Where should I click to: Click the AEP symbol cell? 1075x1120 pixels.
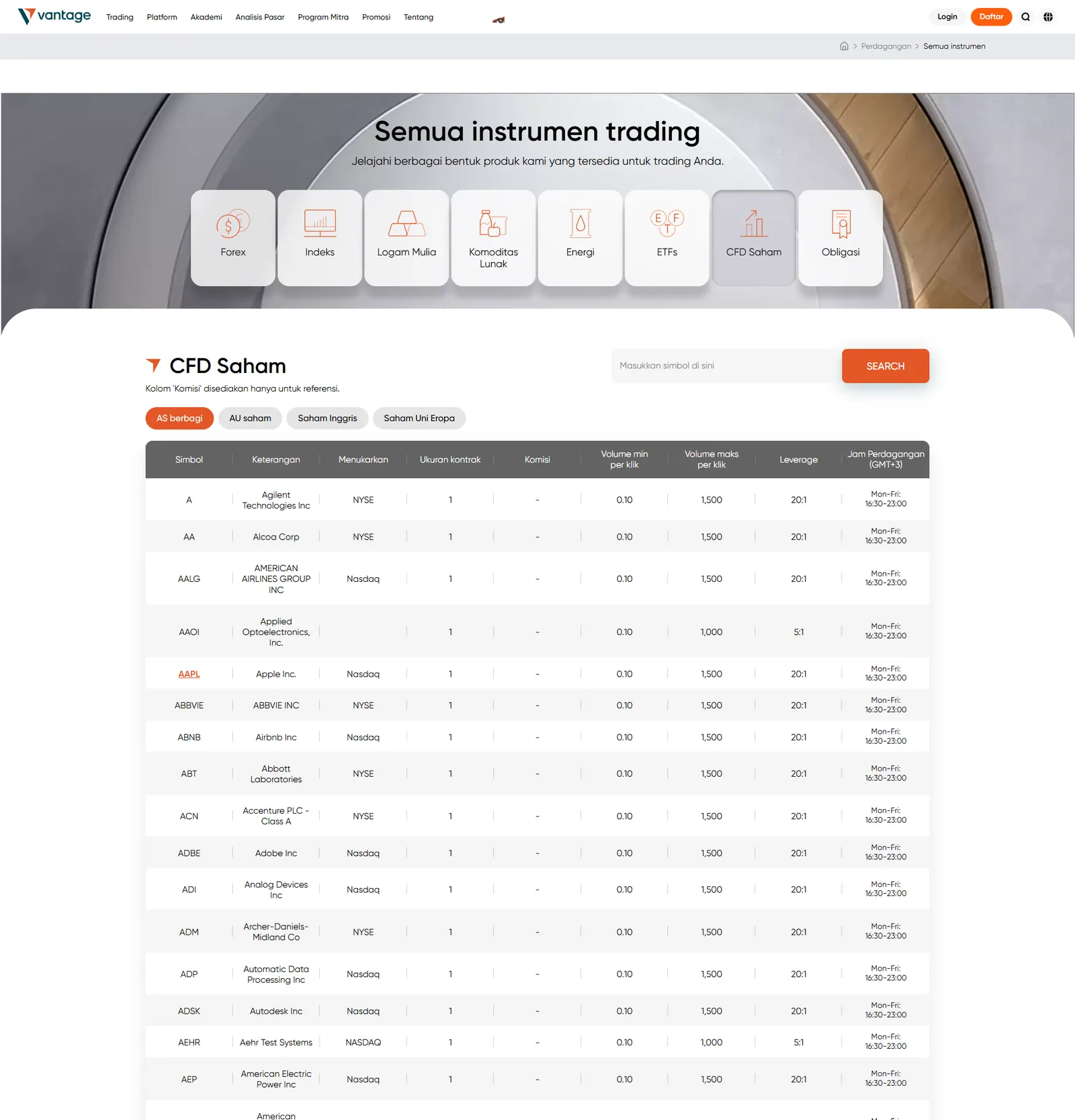(x=189, y=1080)
